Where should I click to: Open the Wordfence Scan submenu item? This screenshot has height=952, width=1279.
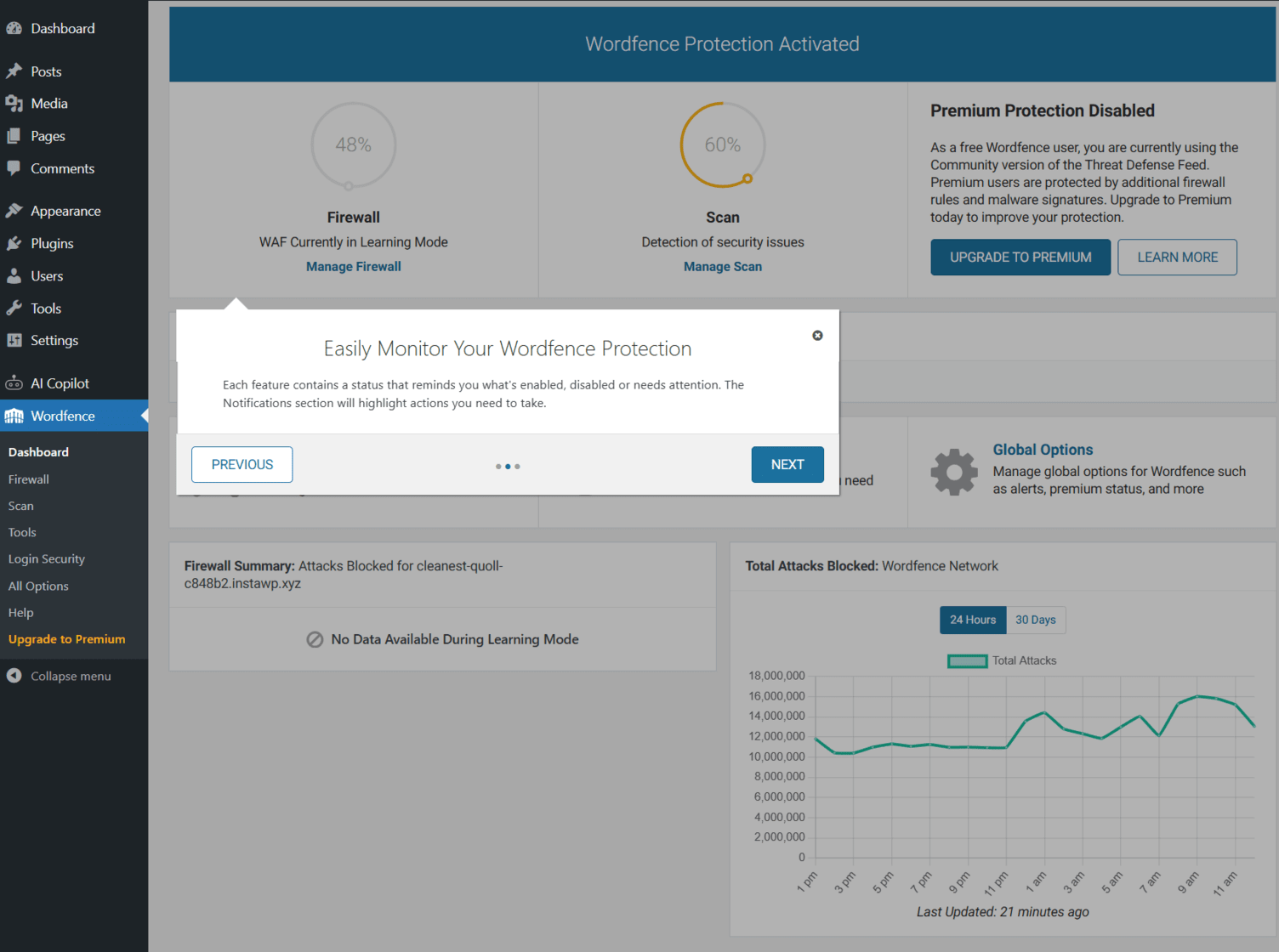point(21,506)
